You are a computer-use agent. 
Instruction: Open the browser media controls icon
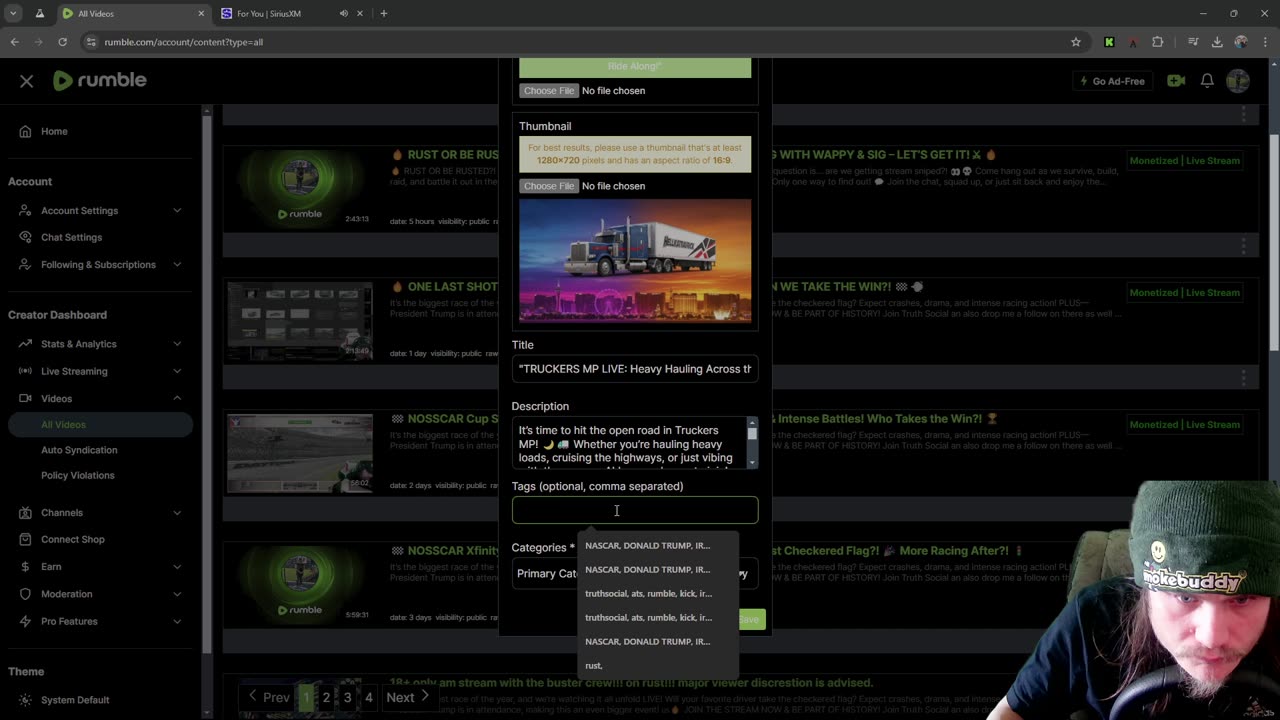[1193, 42]
